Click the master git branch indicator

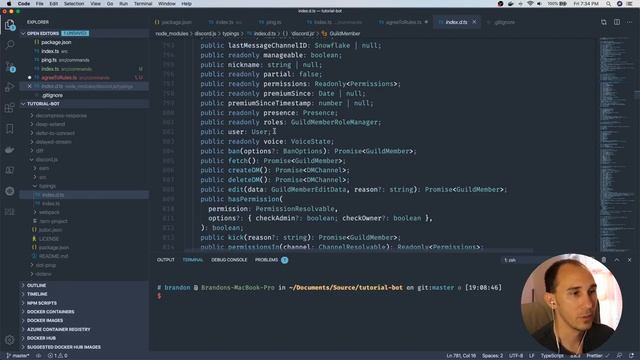coord(18,356)
